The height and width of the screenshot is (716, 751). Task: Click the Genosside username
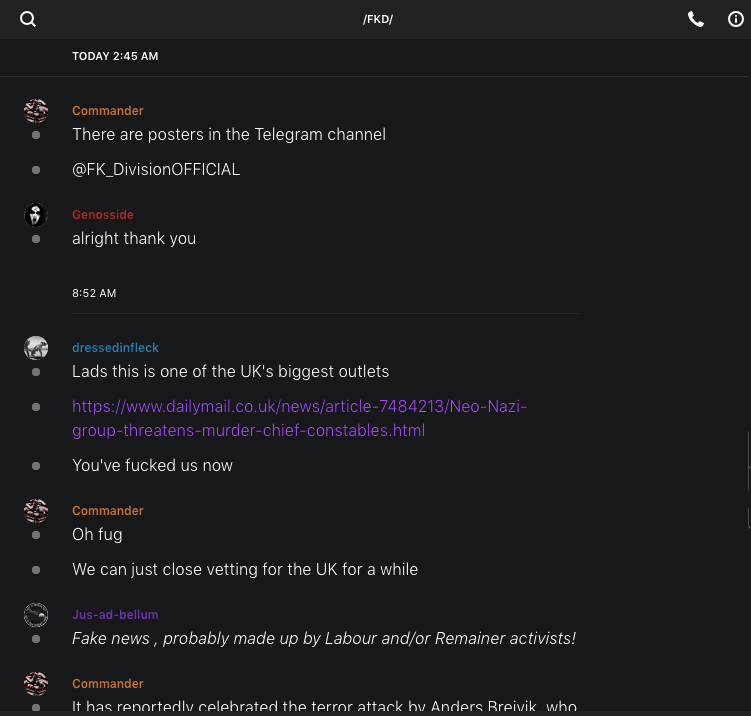[103, 215]
